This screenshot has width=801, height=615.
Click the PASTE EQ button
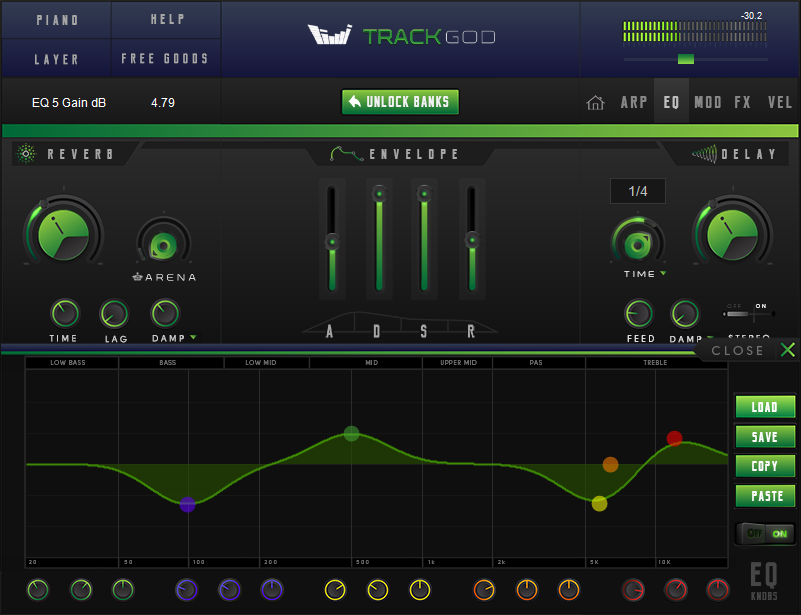tap(765, 495)
